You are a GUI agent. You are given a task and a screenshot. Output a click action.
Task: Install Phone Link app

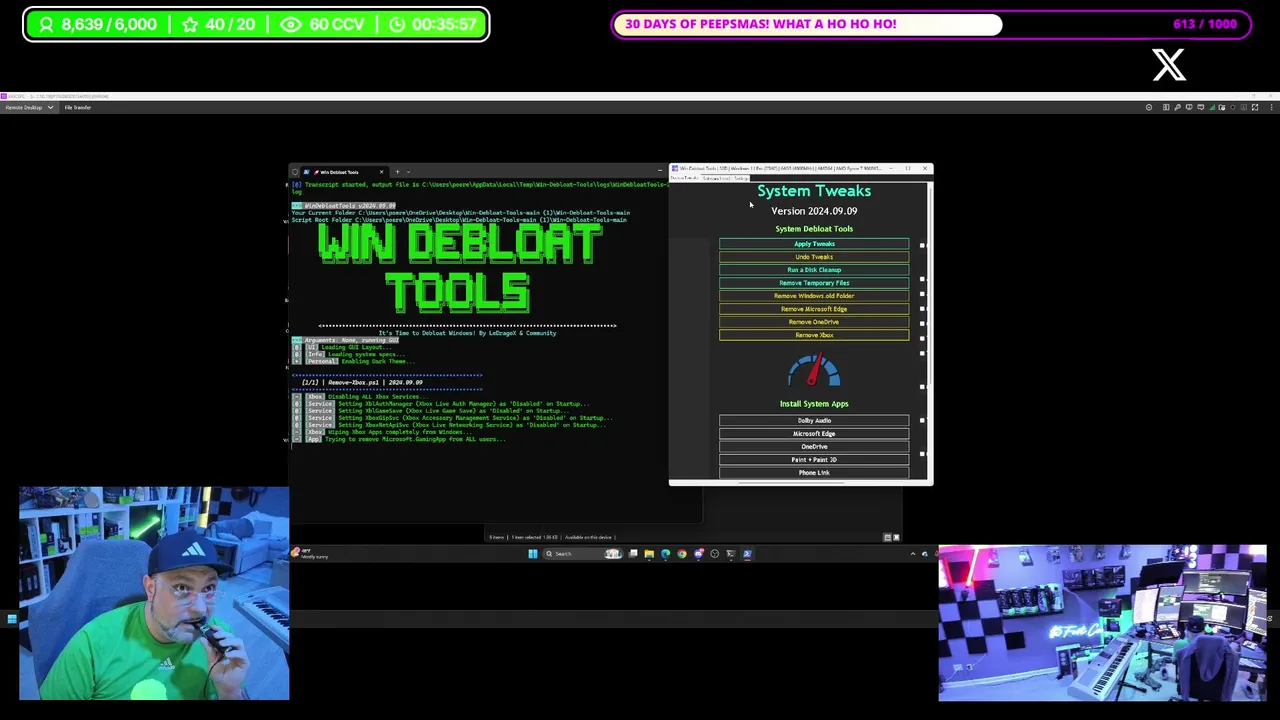[814, 473]
